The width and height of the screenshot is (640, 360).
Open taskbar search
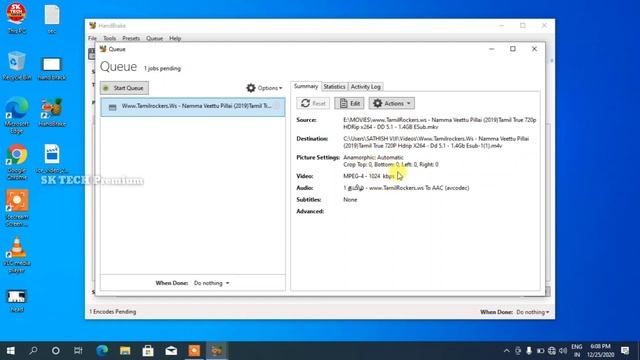click(33, 351)
